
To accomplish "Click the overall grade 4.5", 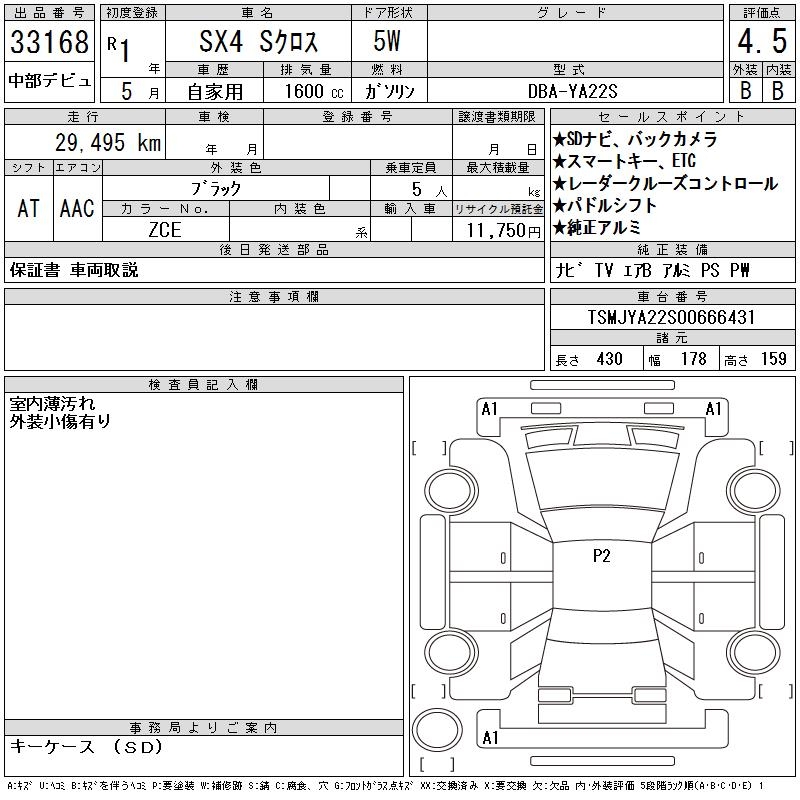I will 762,41.
